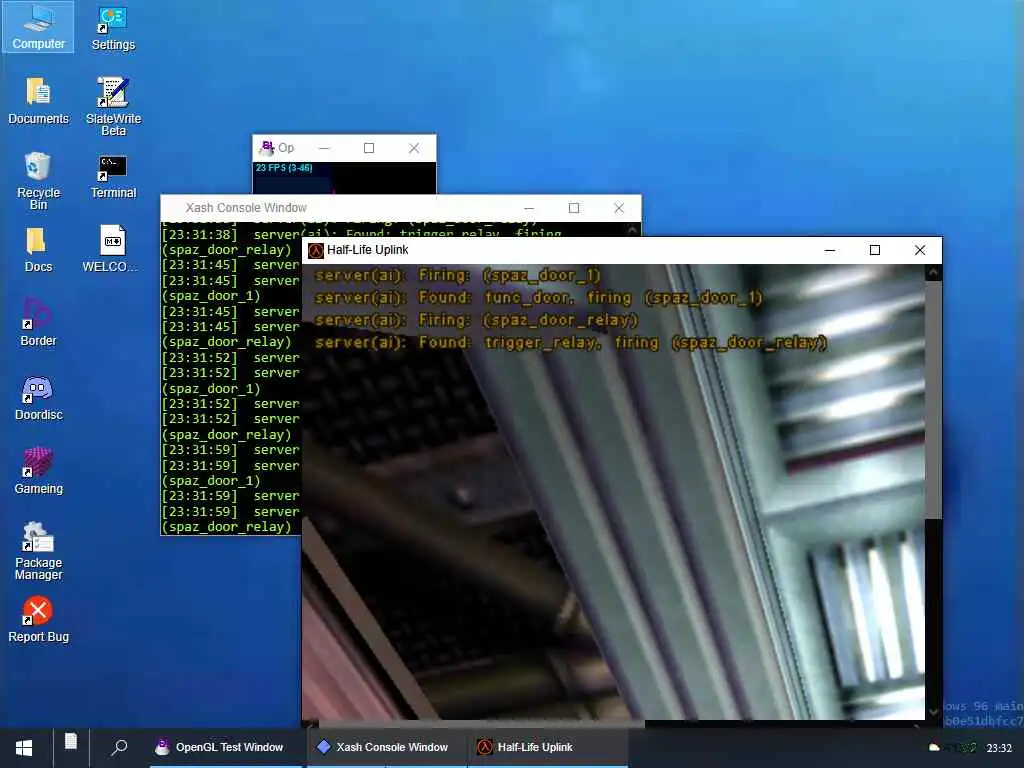Viewport: 1024px width, 768px height.
Task: Open the Settings desktop shortcut
Action: (x=113, y=27)
